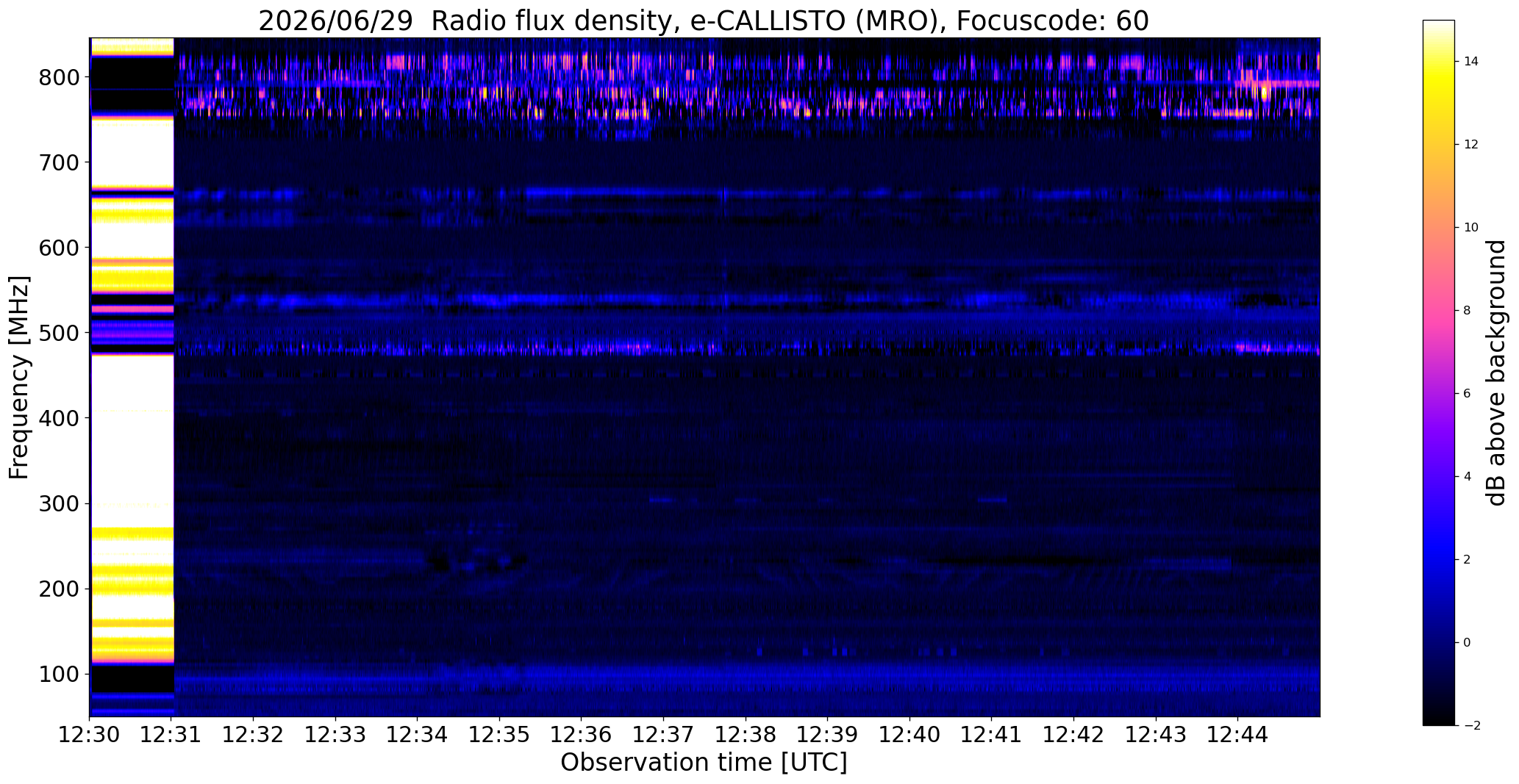Click the 12:36 time axis label

coord(582,736)
